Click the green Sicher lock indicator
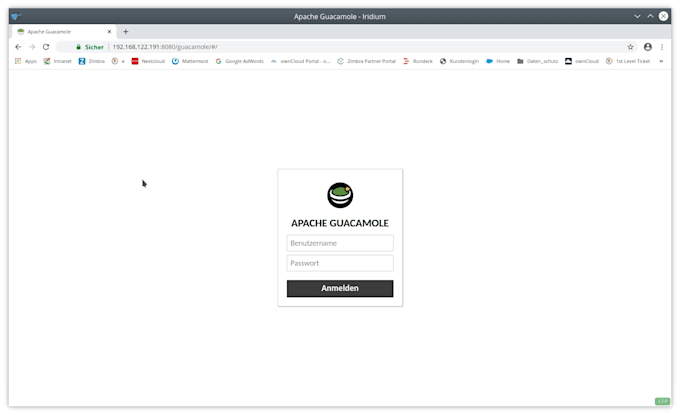The image size is (680, 415). pos(90,47)
